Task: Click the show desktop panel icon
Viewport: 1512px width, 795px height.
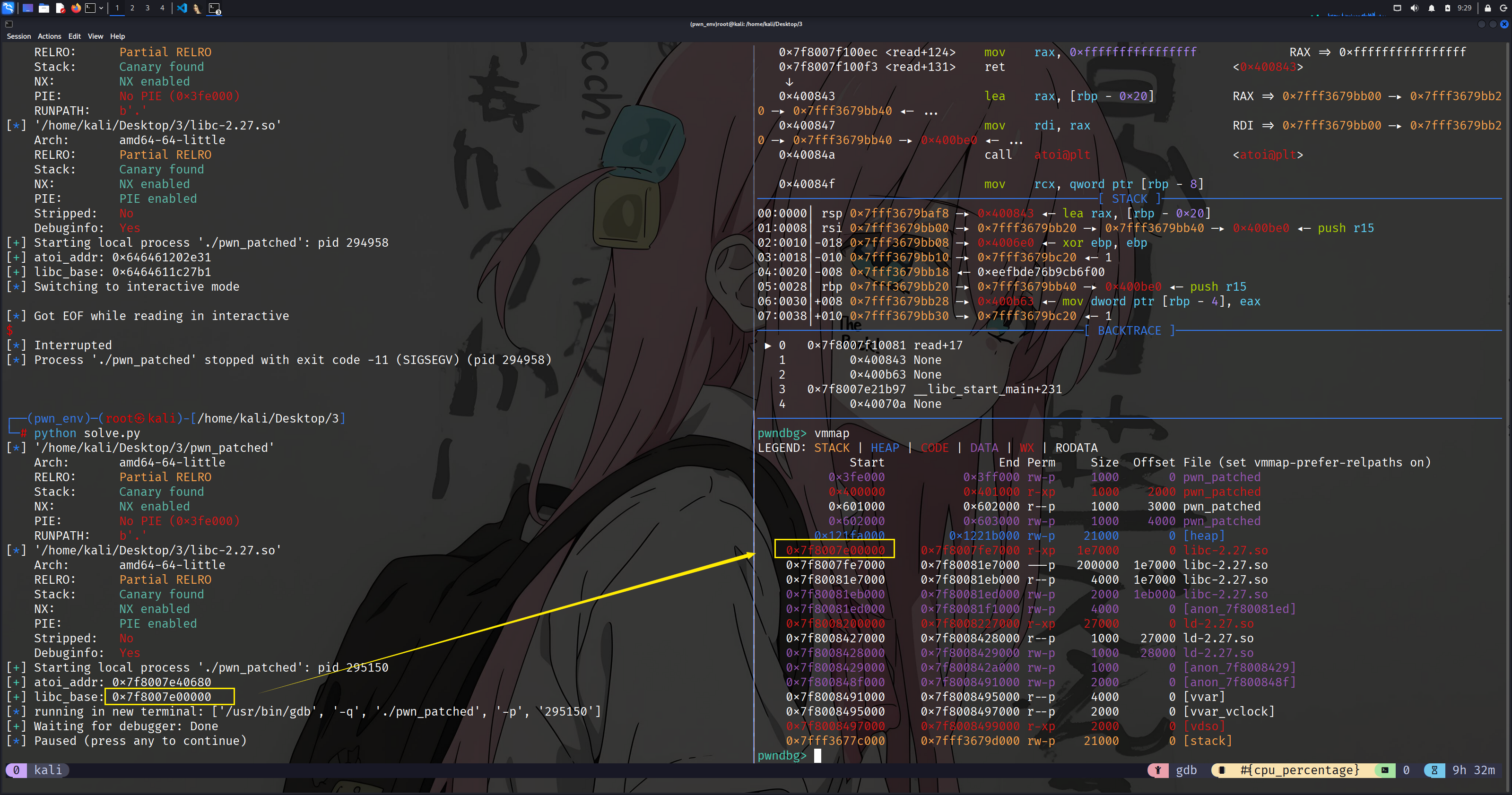Action: click(27, 8)
